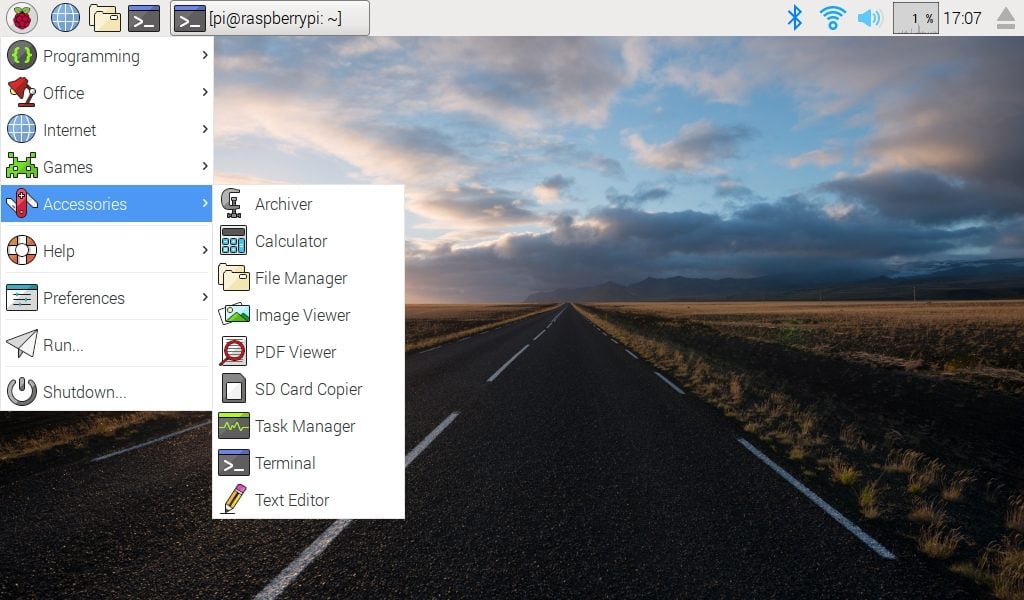Switch to the pi@raspberrypi terminal window button

coord(270,18)
